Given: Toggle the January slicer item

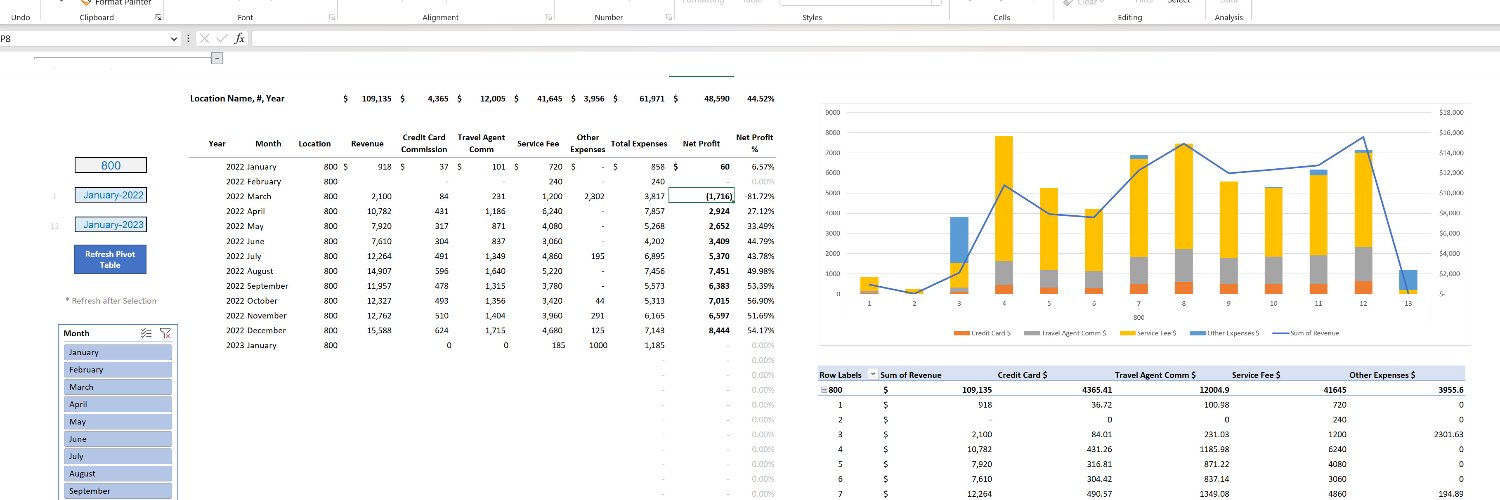Looking at the screenshot, I should (118, 352).
